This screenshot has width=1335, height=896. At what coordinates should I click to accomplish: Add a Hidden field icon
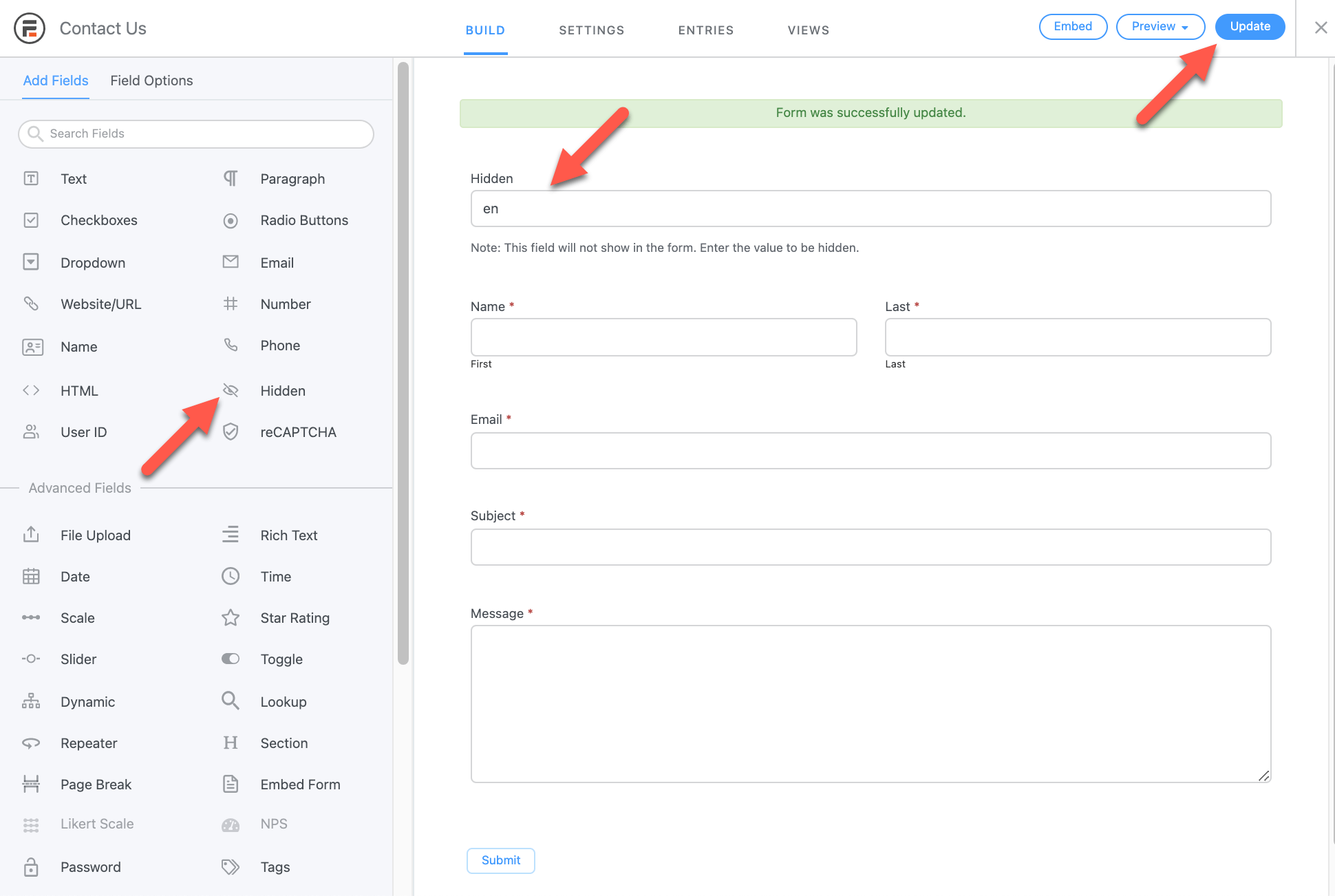click(231, 390)
